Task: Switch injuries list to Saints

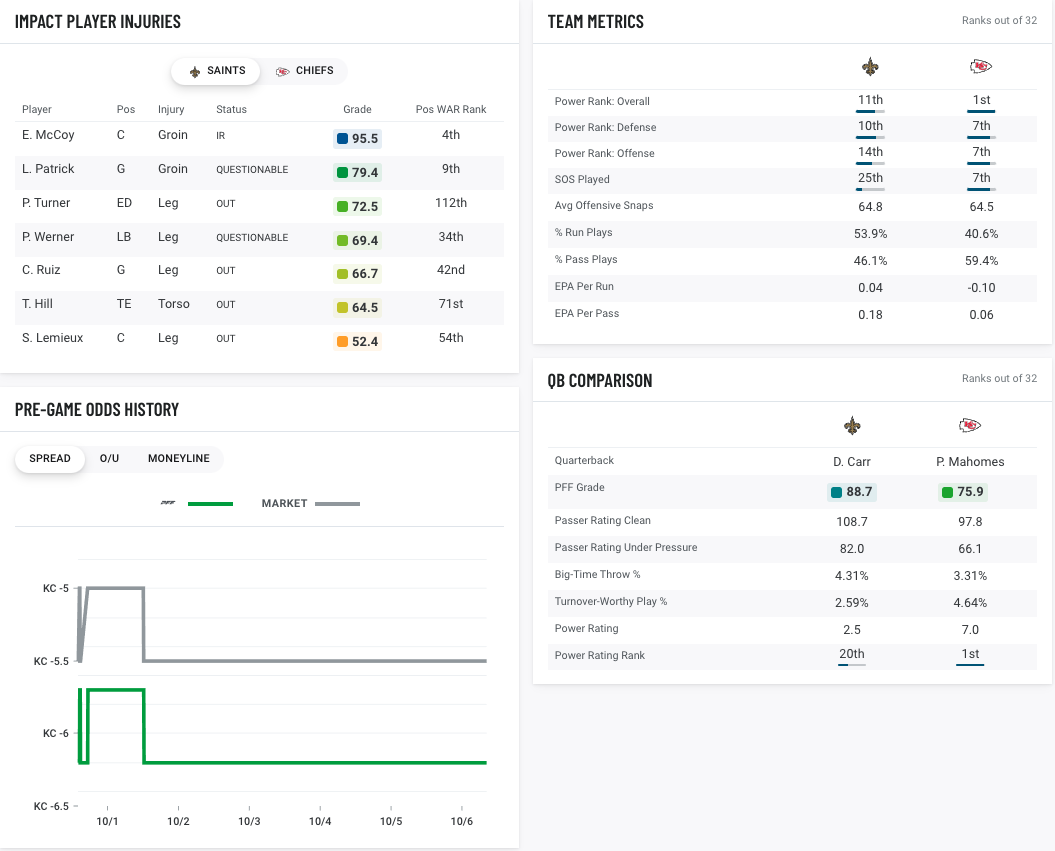Action: click(x=217, y=71)
